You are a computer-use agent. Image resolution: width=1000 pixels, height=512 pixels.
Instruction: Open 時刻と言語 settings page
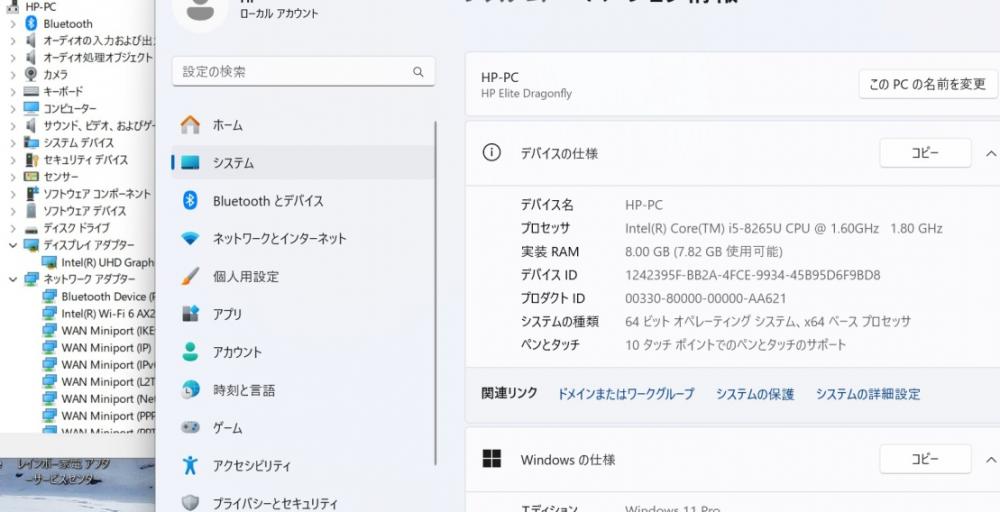pyautogui.click(x=304, y=390)
